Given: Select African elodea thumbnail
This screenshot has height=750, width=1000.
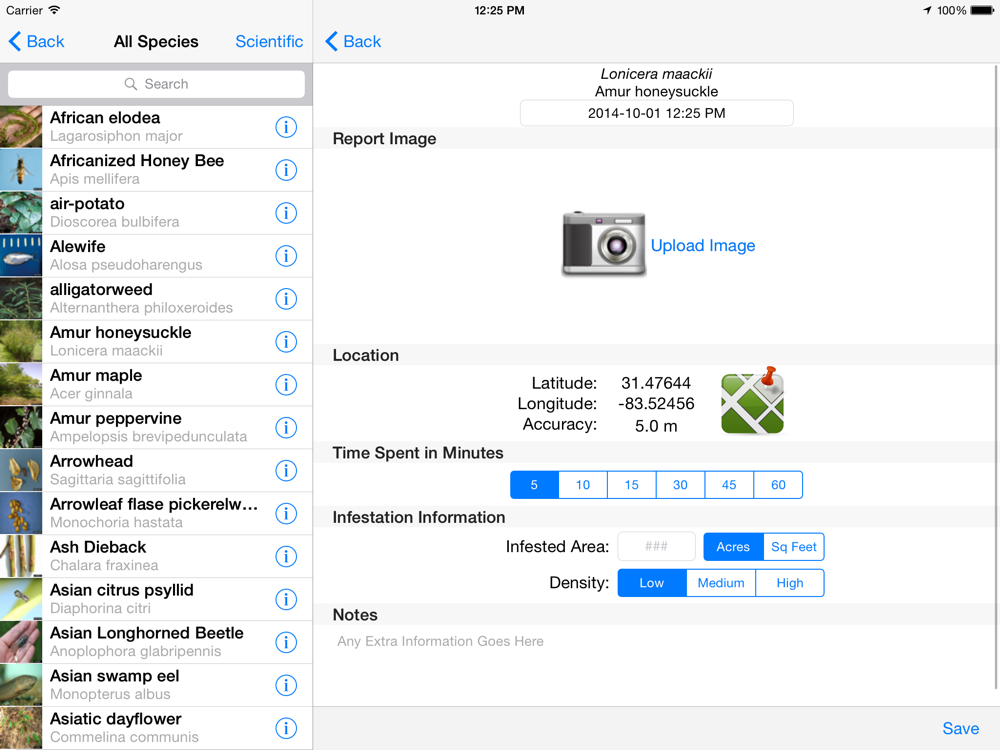Looking at the screenshot, I should tap(21, 127).
